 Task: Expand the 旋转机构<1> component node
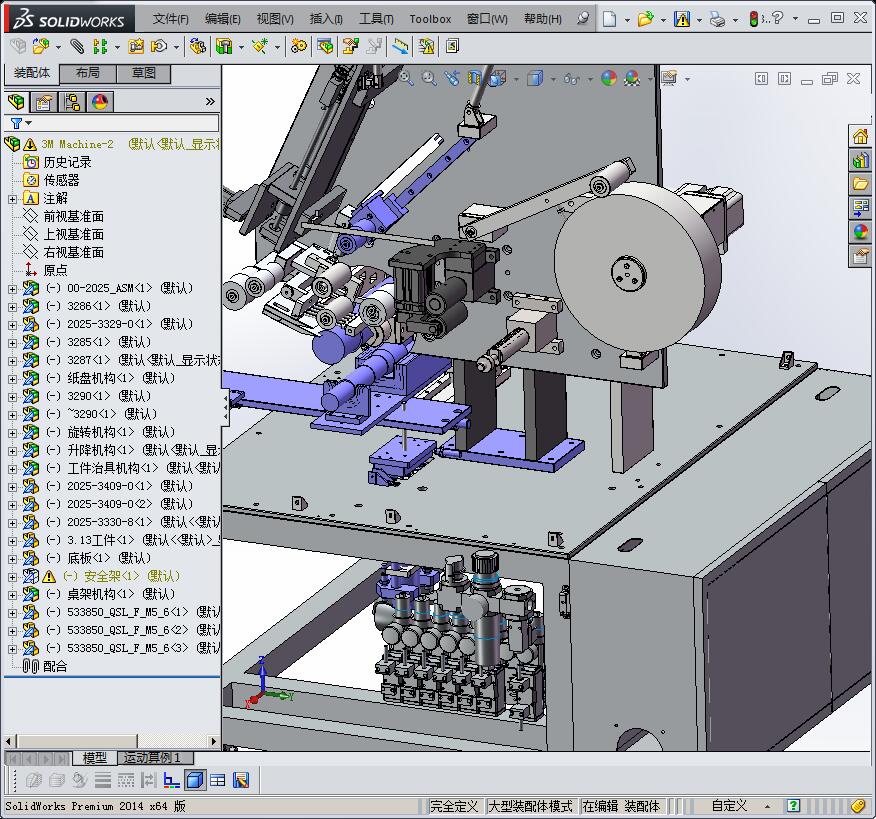click(12, 433)
